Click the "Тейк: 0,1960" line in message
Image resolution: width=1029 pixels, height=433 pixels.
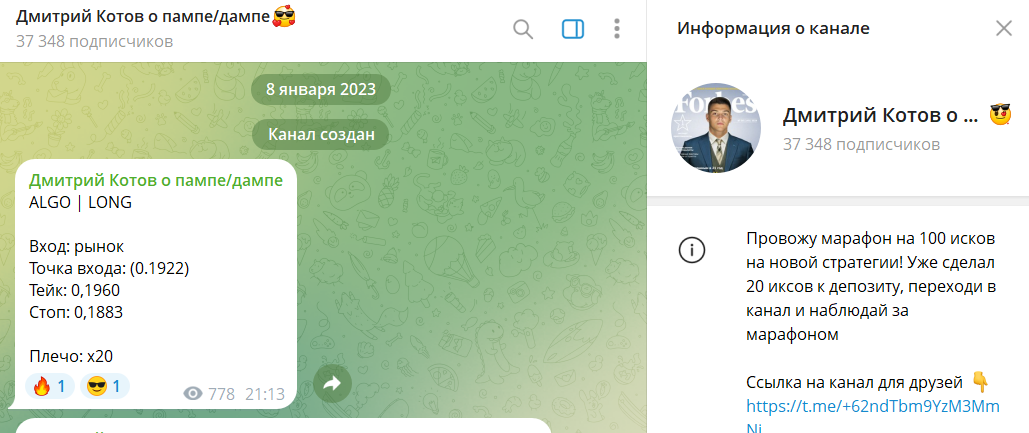[75, 291]
